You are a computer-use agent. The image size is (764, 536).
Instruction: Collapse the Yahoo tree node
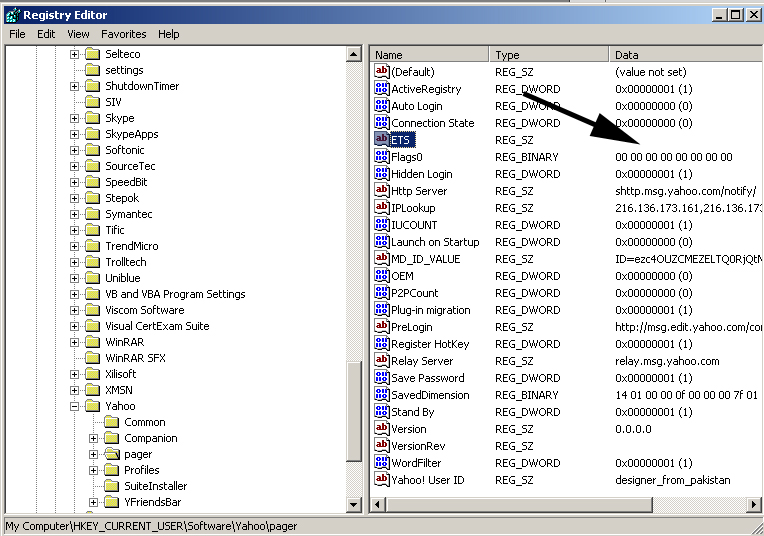75,406
